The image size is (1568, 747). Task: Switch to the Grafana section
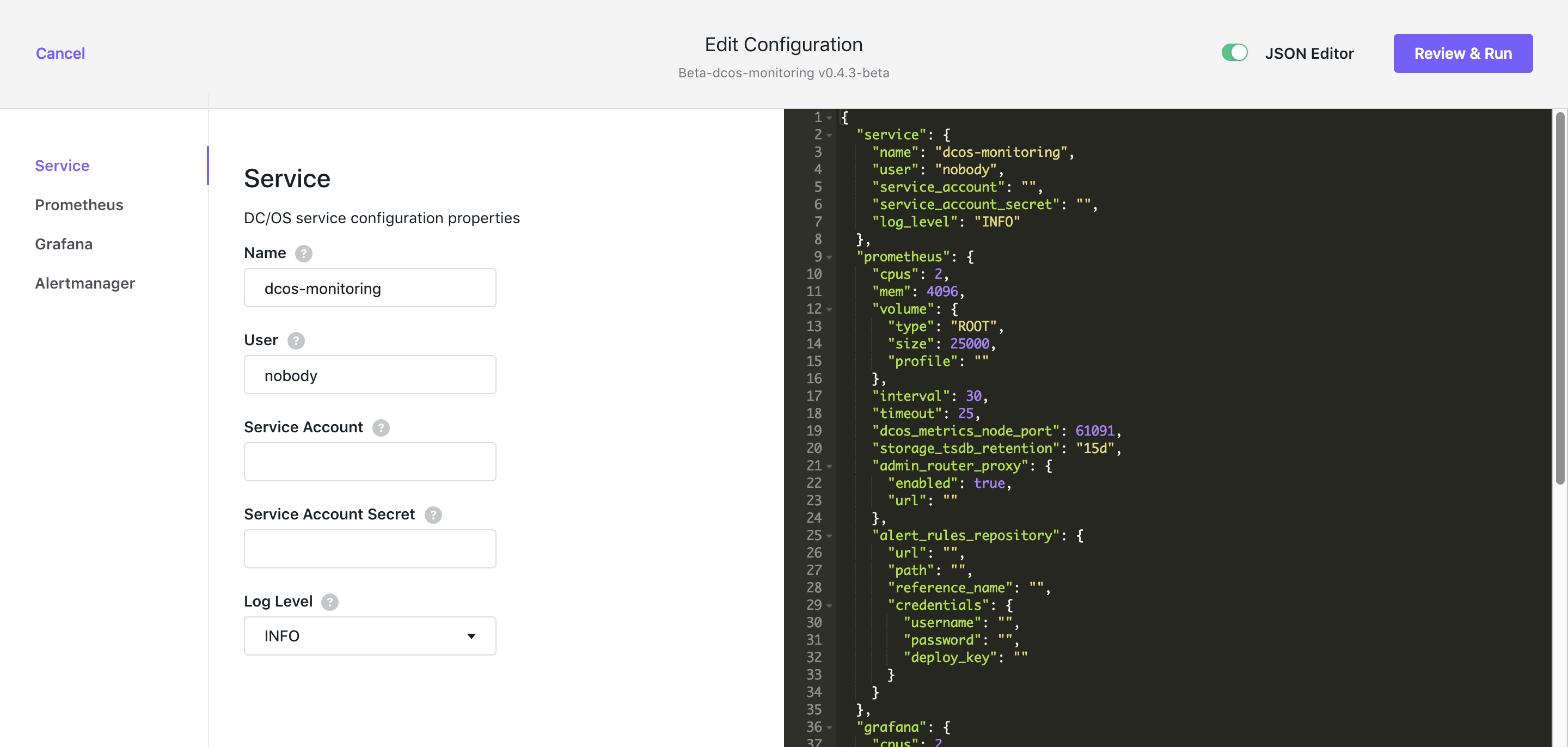click(63, 243)
